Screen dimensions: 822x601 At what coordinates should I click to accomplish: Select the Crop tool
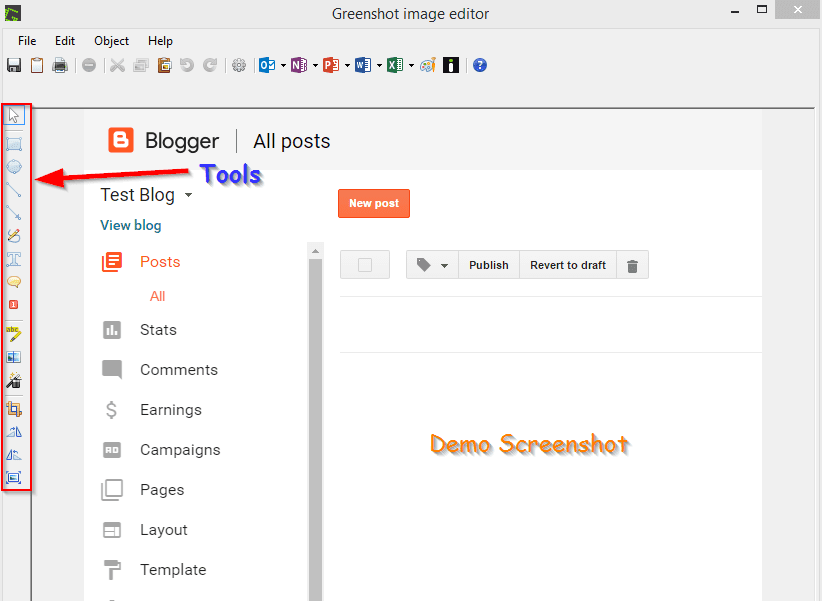click(x=14, y=409)
